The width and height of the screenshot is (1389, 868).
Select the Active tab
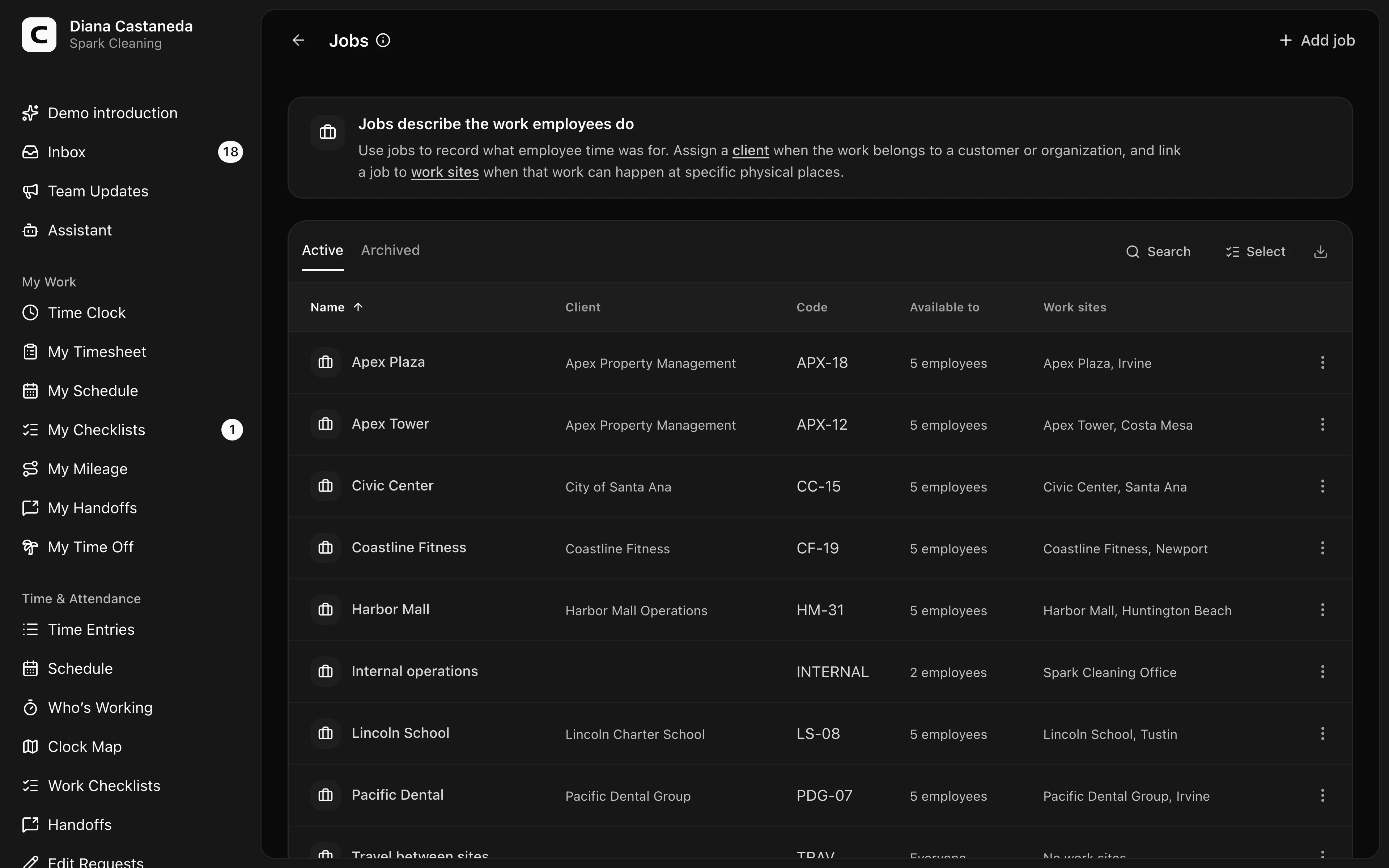pos(323,250)
